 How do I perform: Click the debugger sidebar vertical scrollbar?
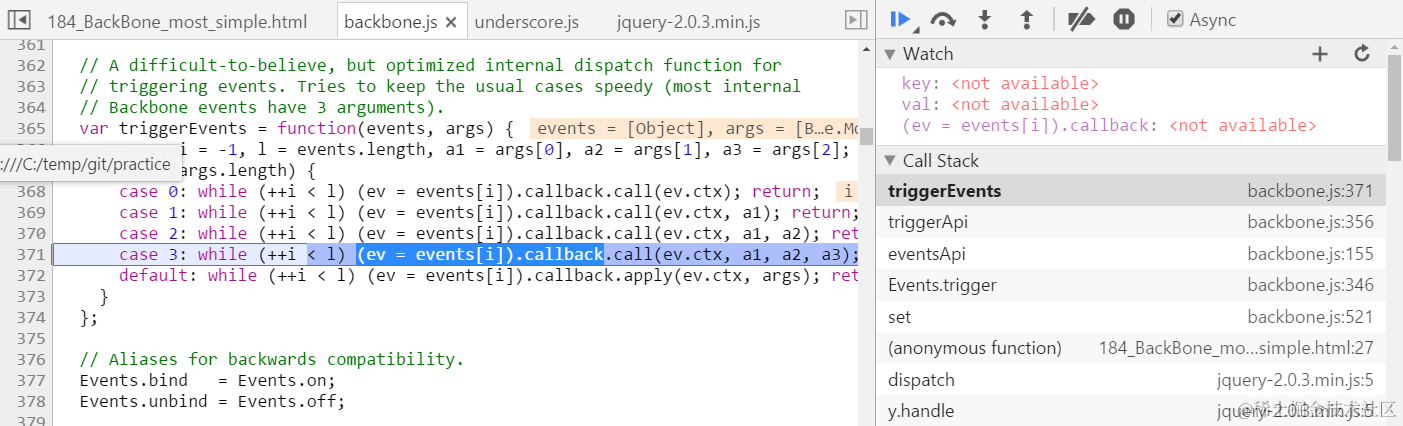pyautogui.click(x=1394, y=108)
